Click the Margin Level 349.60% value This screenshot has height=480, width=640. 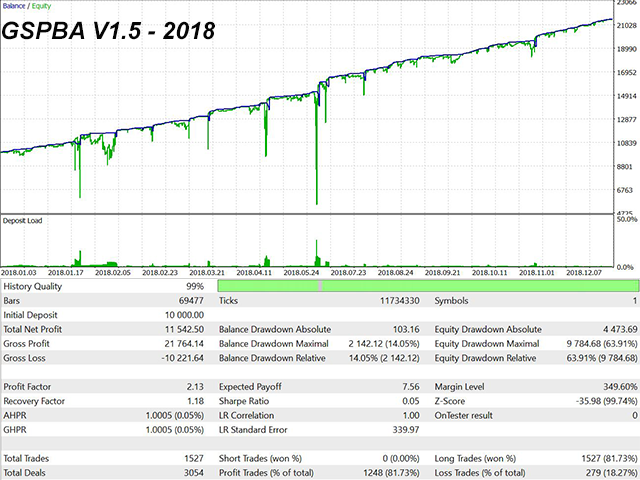point(606,386)
